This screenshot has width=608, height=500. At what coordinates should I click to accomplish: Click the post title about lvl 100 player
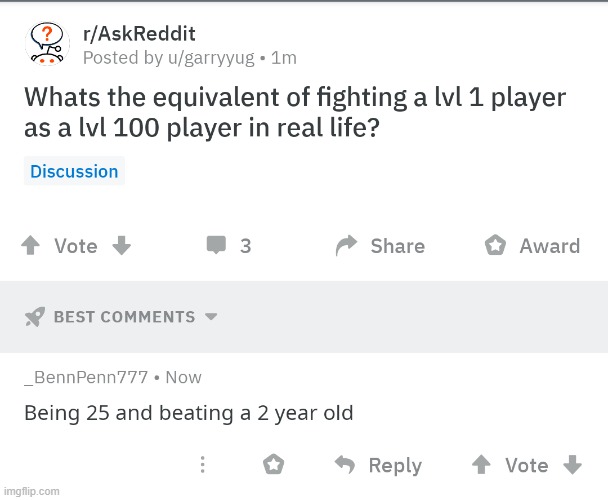[294, 113]
